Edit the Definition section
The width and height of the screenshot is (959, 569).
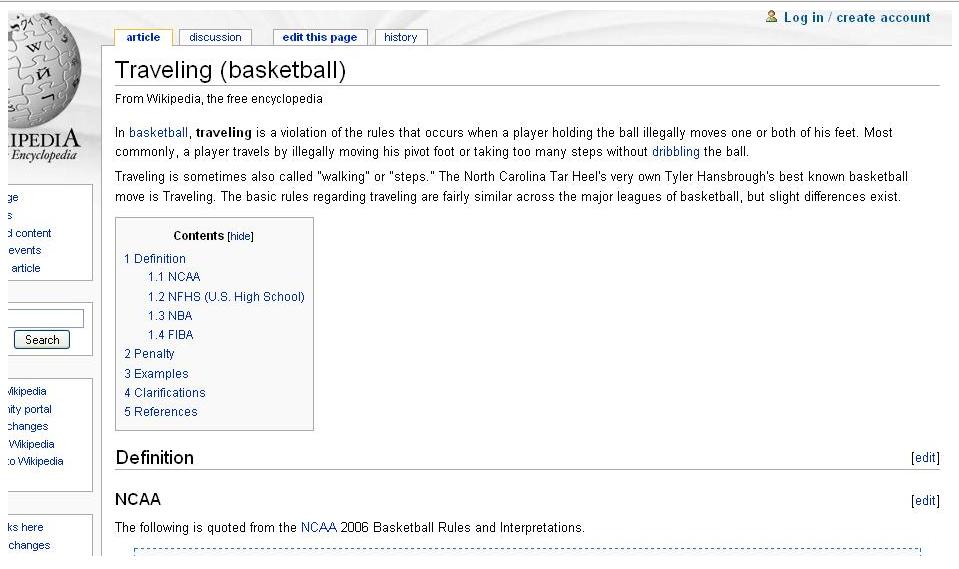(925, 458)
